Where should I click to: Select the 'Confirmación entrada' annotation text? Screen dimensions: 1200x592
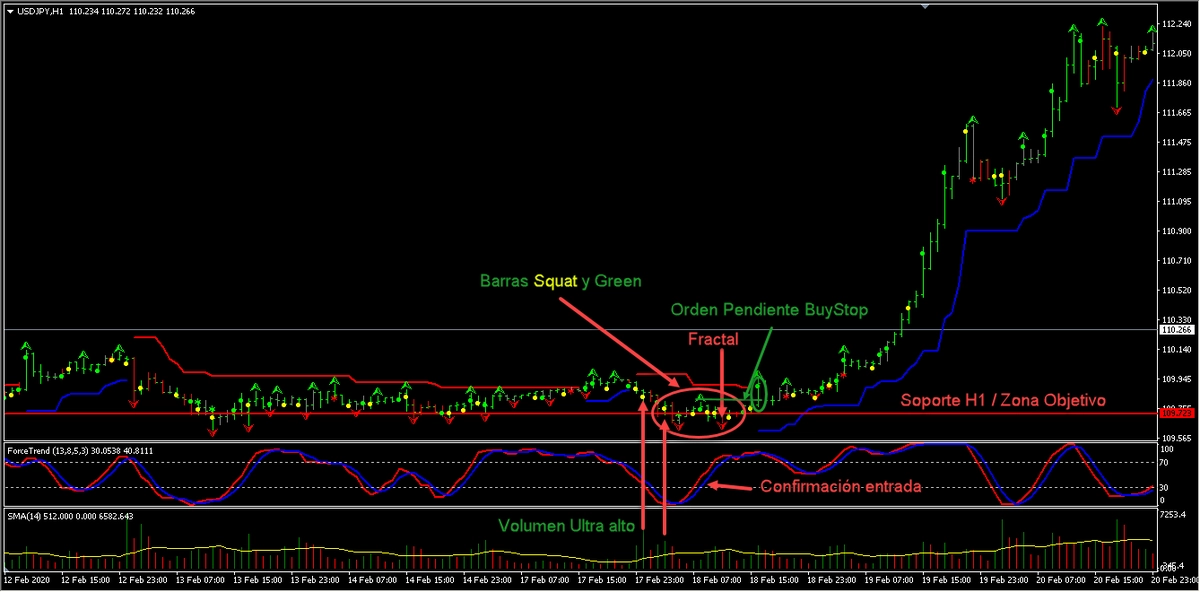point(841,487)
